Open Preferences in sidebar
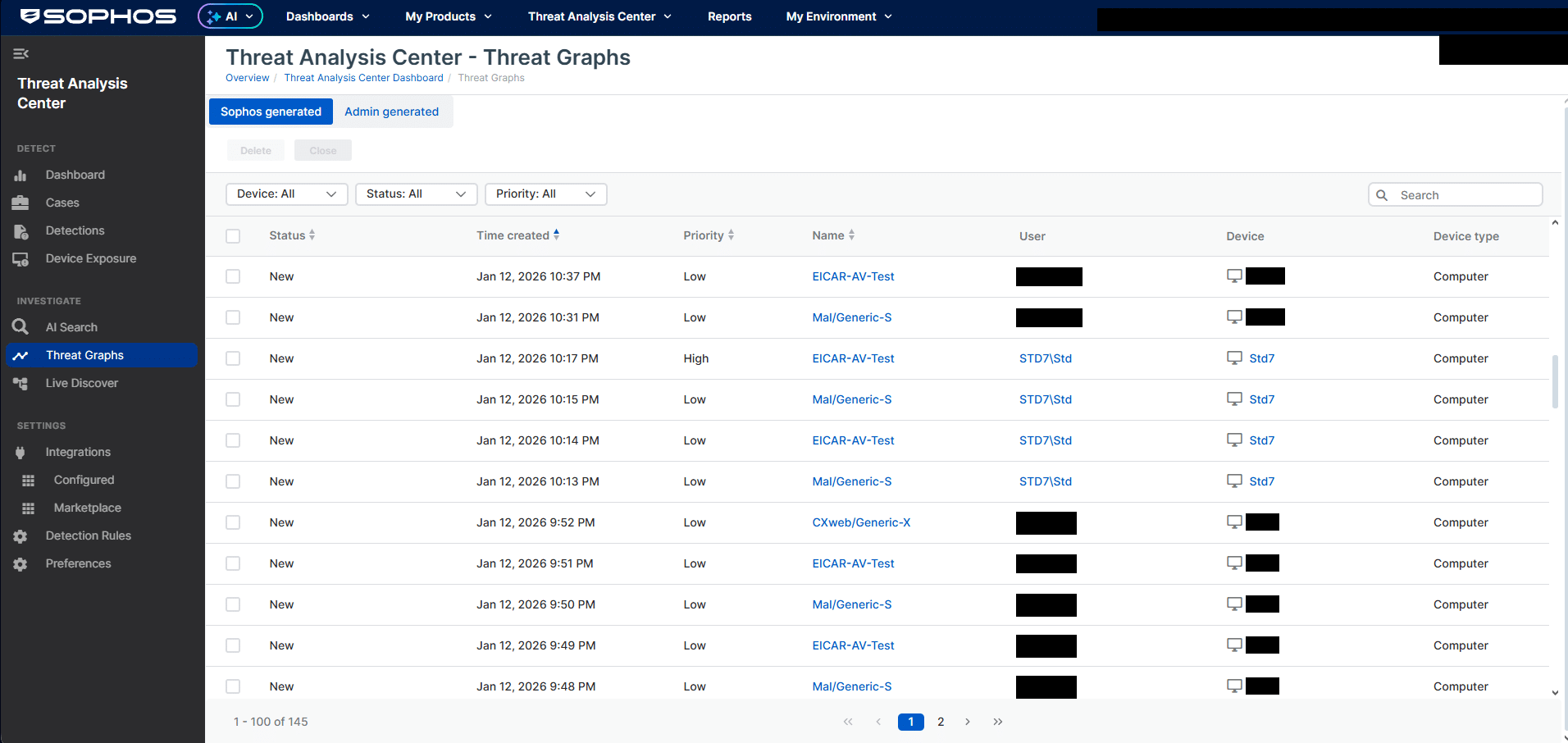This screenshot has width=1568, height=743. pyautogui.click(x=78, y=563)
